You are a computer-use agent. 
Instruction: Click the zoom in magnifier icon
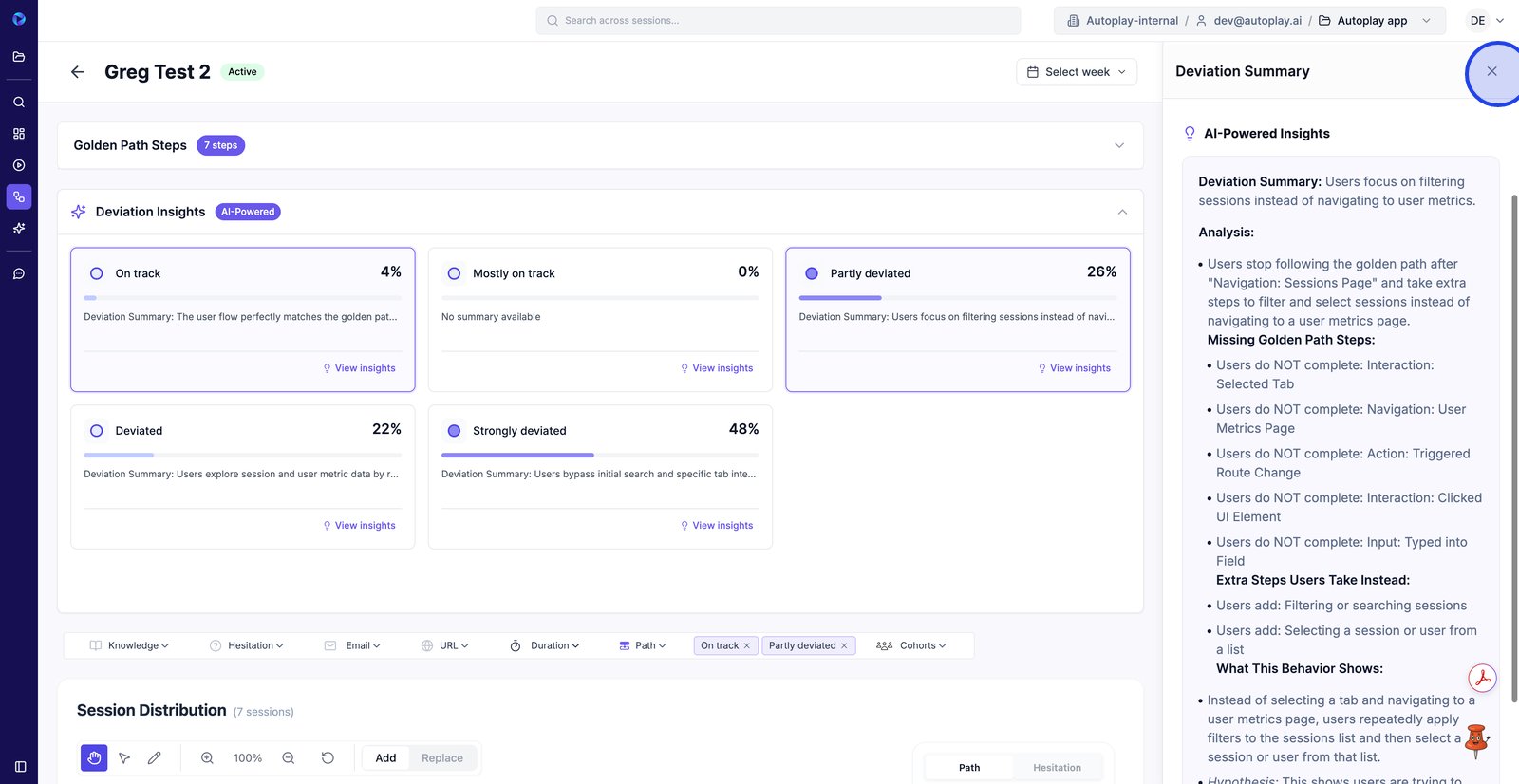pos(207,758)
